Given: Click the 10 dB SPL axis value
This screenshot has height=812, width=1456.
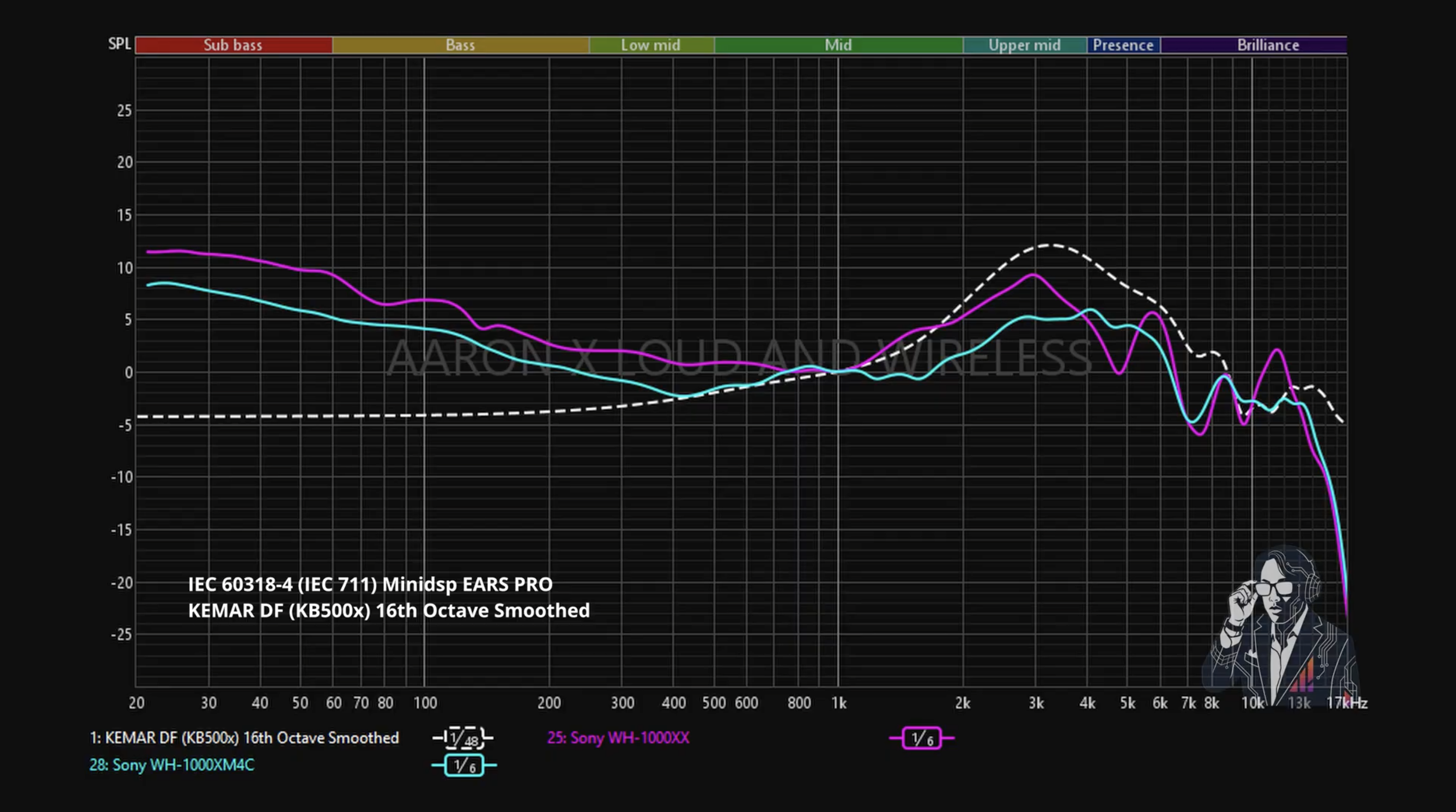Looking at the screenshot, I should click(125, 268).
